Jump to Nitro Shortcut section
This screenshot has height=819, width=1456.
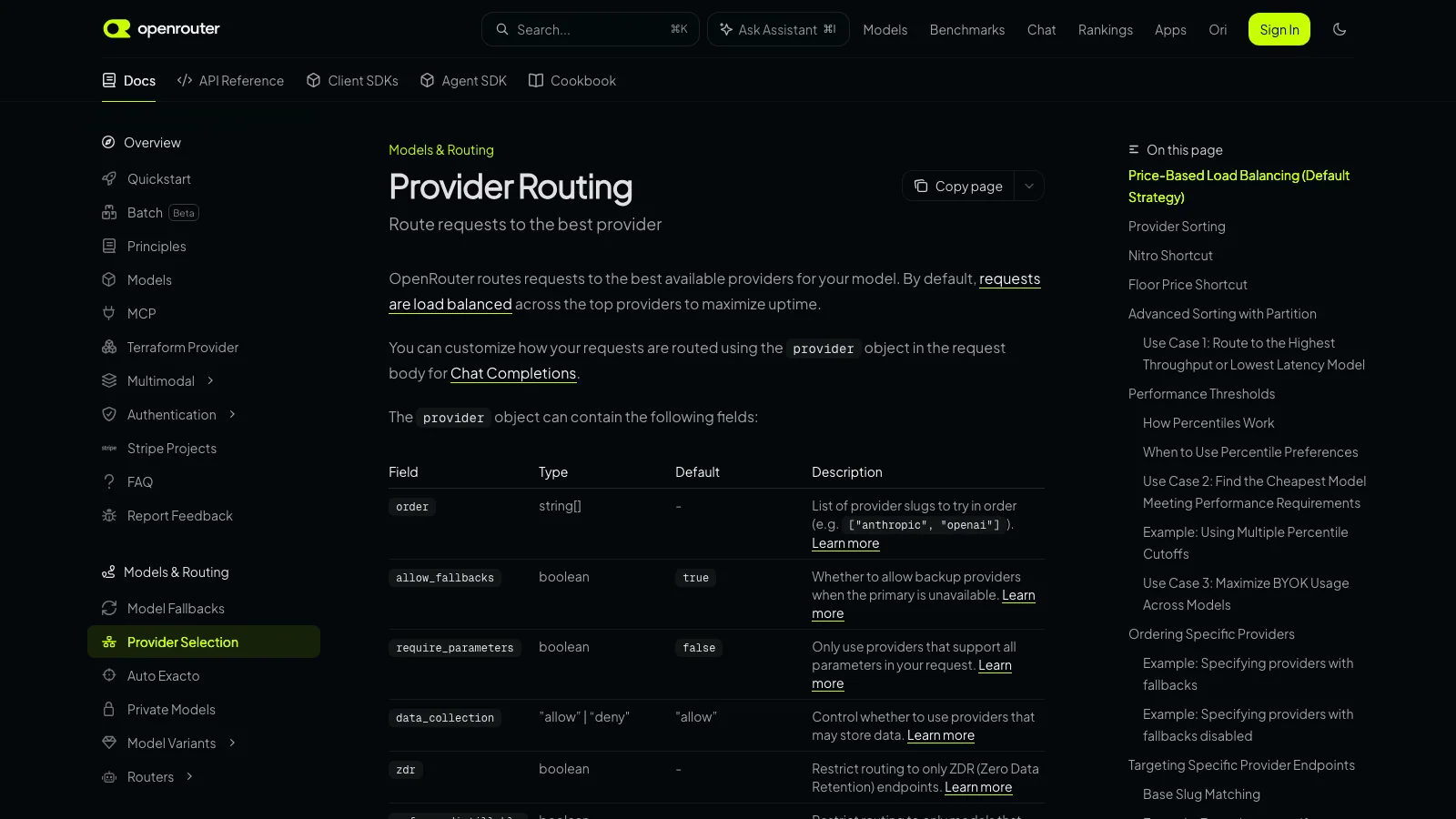(1170, 256)
